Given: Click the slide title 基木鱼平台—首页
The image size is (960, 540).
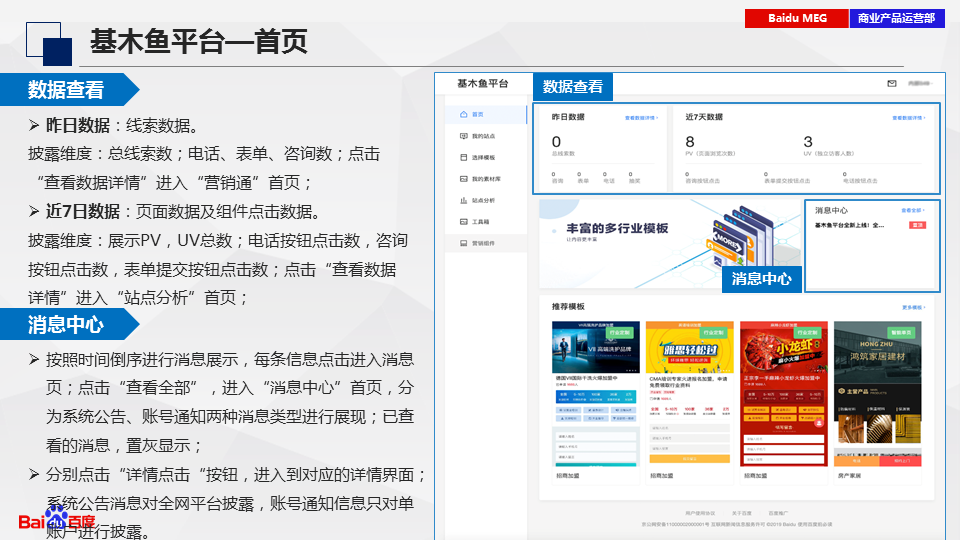Looking at the screenshot, I should (198, 42).
